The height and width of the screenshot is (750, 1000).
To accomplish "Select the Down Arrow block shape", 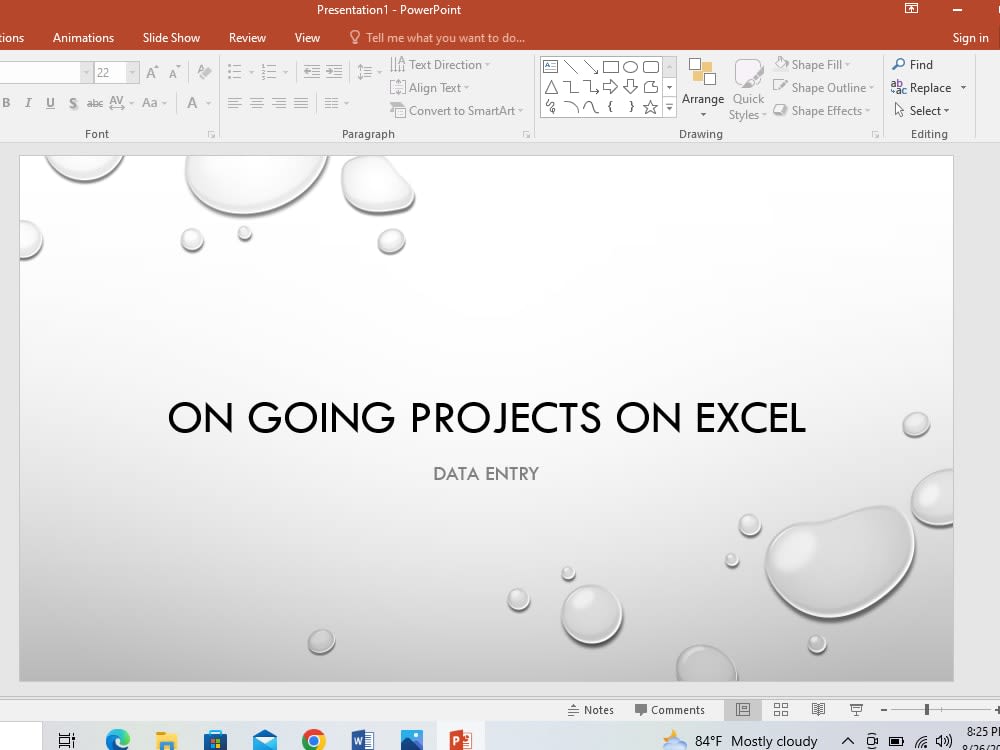I will click(631, 87).
